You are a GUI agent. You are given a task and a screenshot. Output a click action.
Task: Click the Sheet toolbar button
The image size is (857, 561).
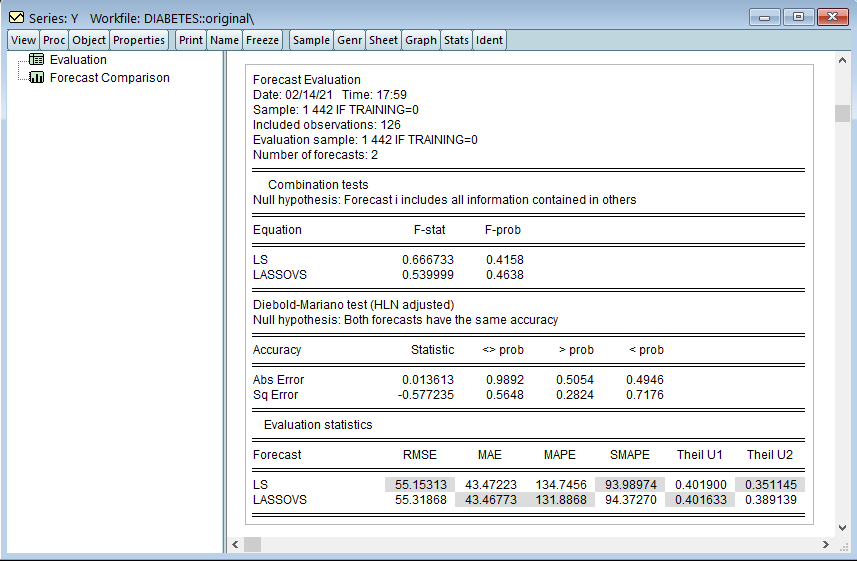coord(383,40)
